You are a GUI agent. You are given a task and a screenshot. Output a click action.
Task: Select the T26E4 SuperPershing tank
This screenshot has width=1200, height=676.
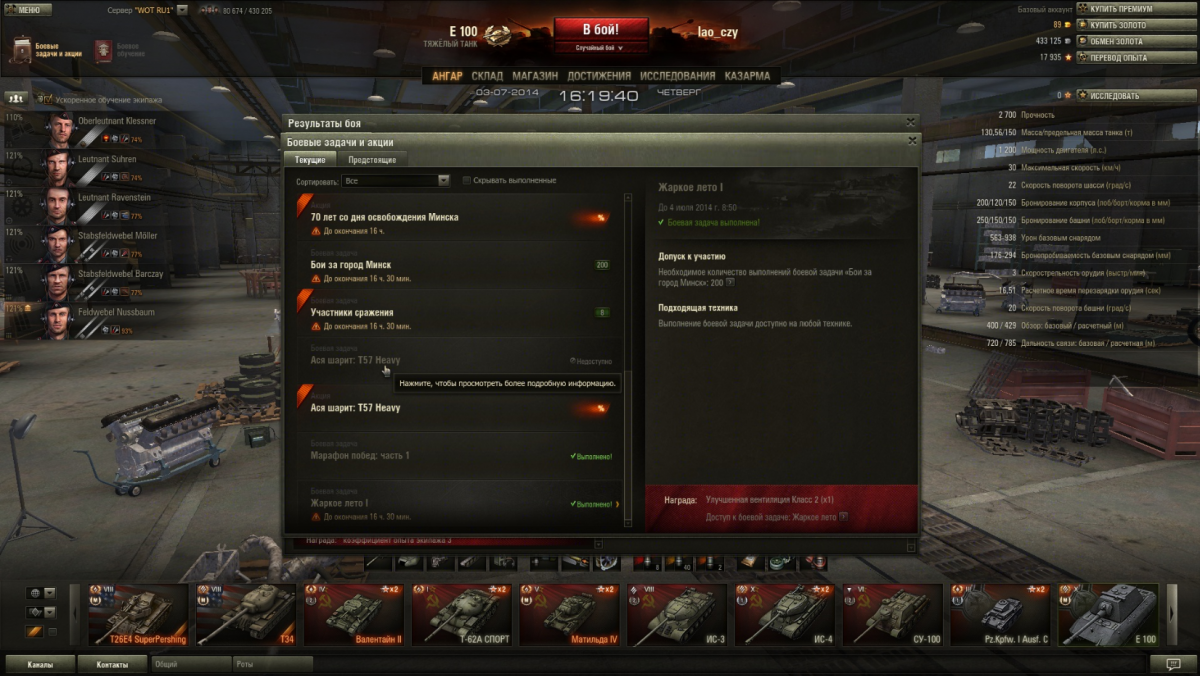click(138, 614)
